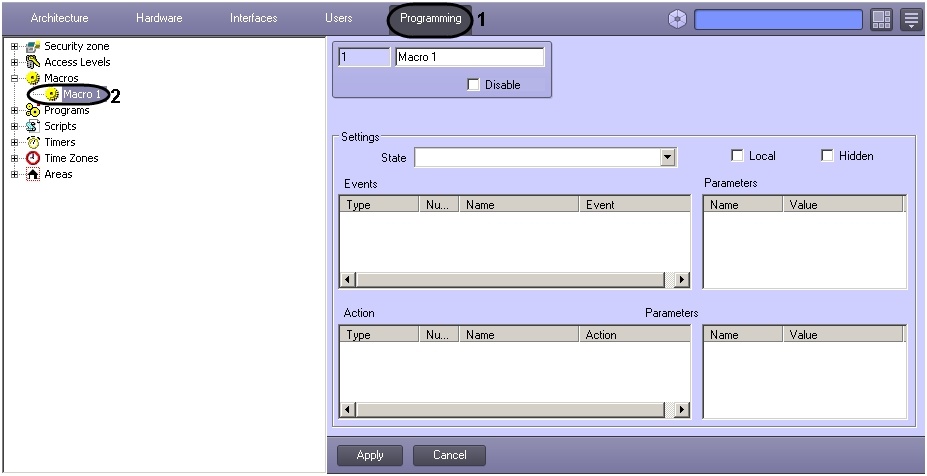Expand the Programs node
Image resolution: width=927 pixels, height=476 pixels.
click(x=15, y=111)
